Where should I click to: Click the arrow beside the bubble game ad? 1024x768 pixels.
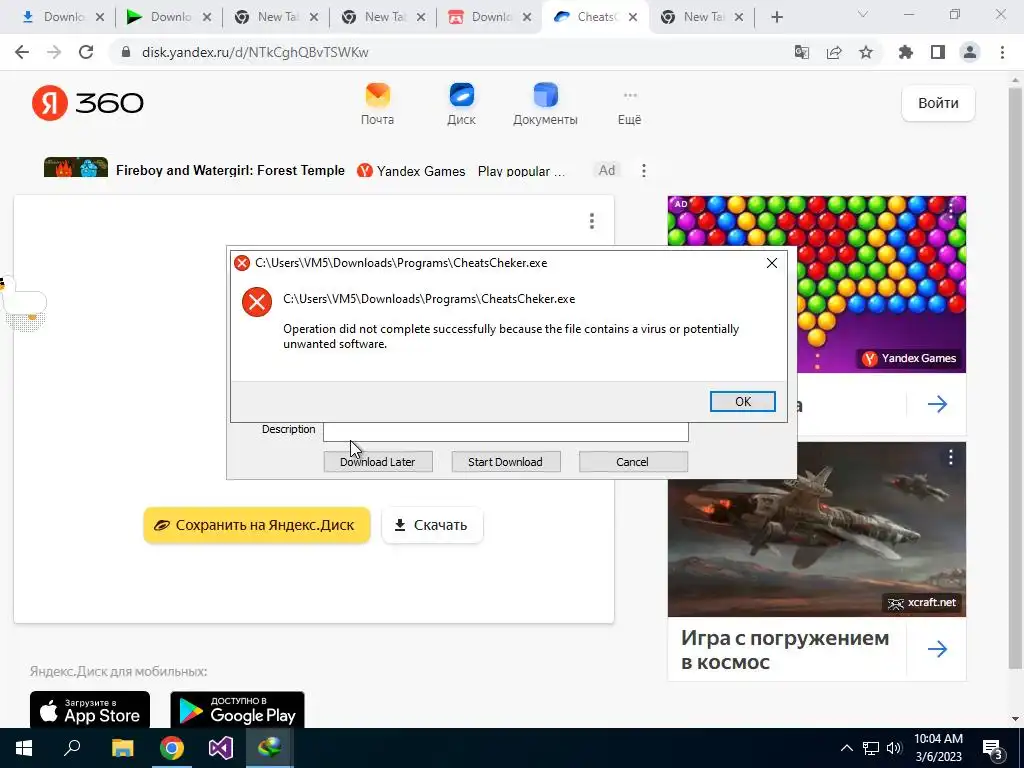click(937, 404)
